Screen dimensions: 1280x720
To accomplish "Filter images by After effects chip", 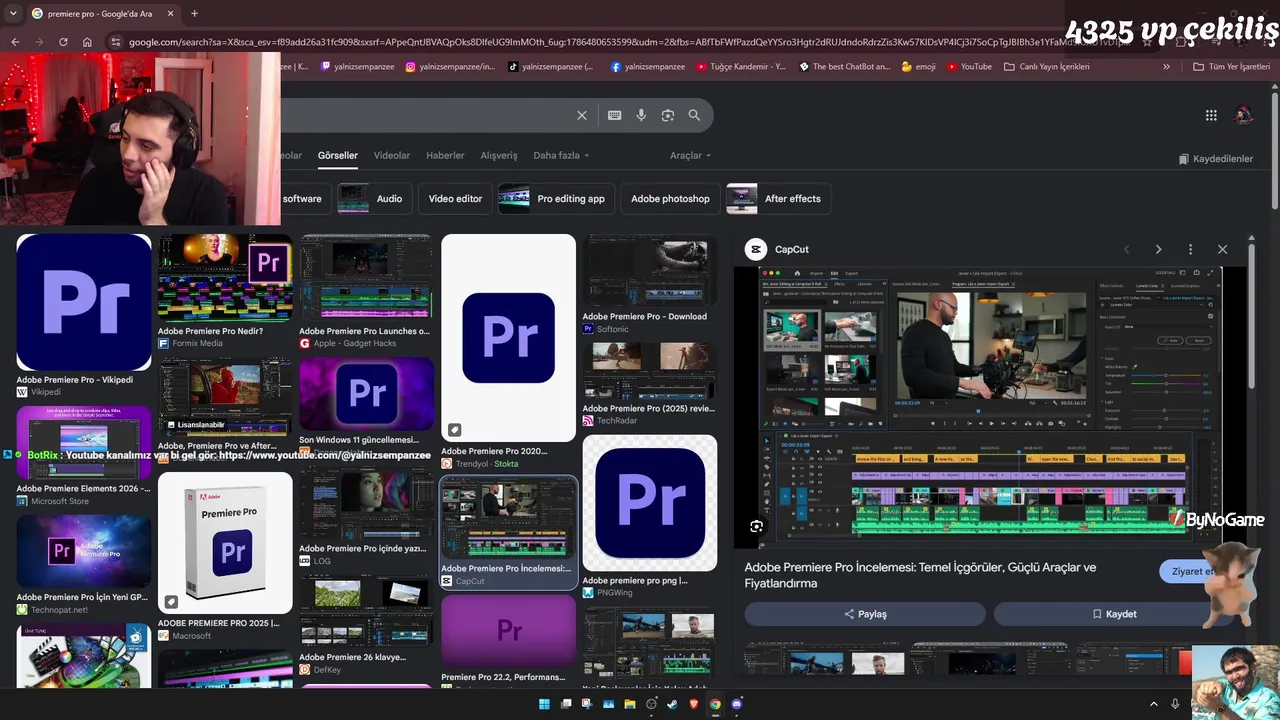I will pyautogui.click(x=777, y=199).
